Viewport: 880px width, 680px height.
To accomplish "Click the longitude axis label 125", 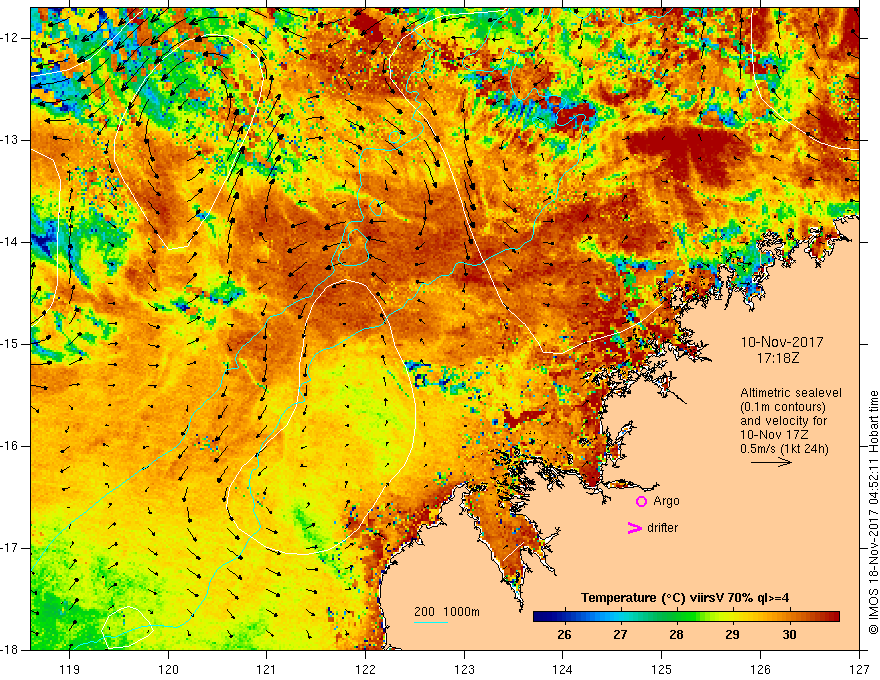I will pyautogui.click(x=662, y=669).
